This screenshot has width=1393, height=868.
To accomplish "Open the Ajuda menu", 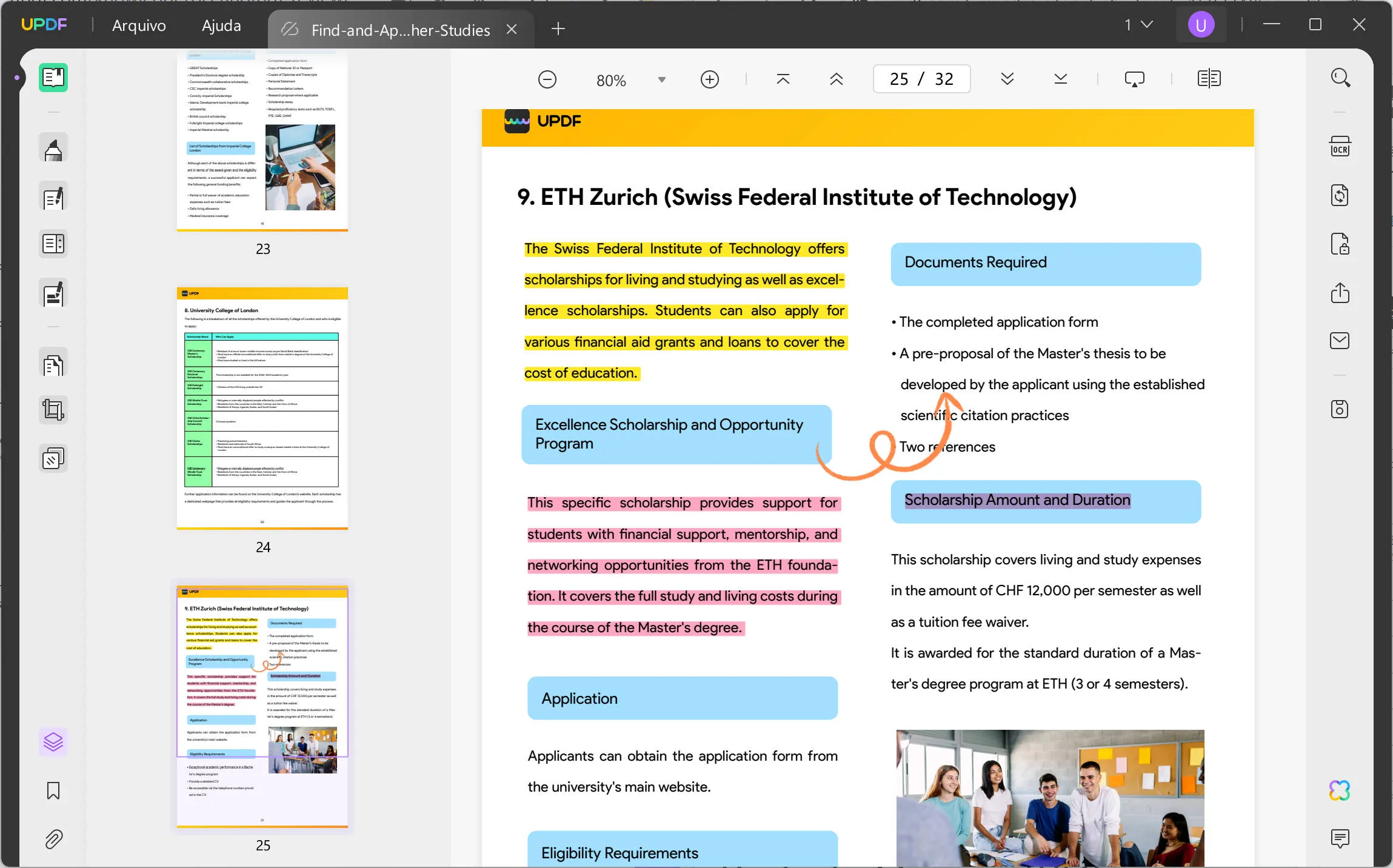I will [x=221, y=25].
